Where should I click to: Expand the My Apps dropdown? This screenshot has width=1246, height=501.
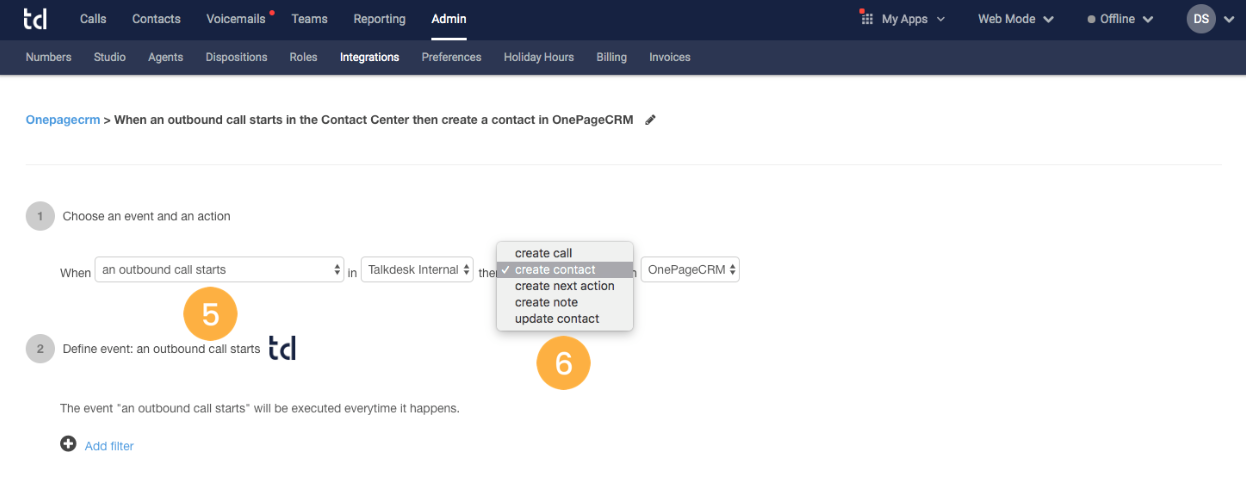(x=913, y=19)
